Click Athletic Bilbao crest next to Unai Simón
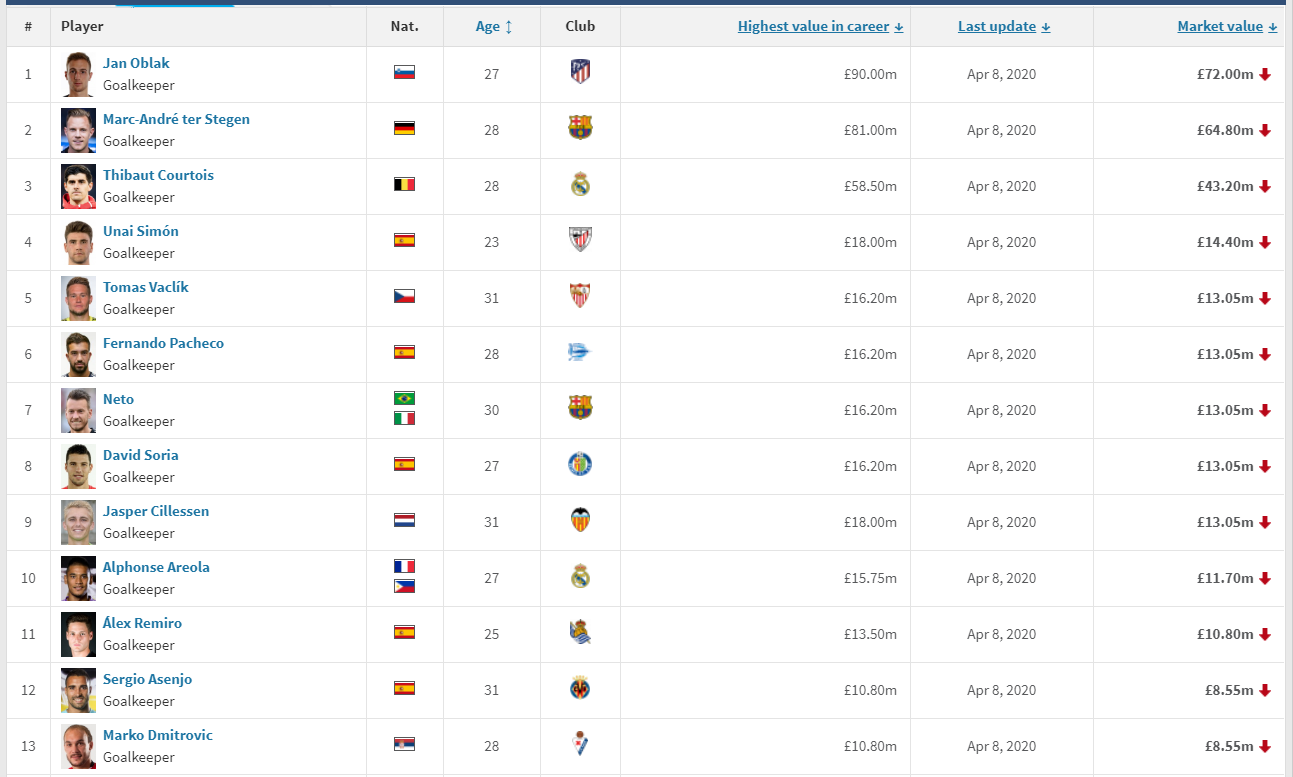This screenshot has width=1293, height=777. point(580,240)
